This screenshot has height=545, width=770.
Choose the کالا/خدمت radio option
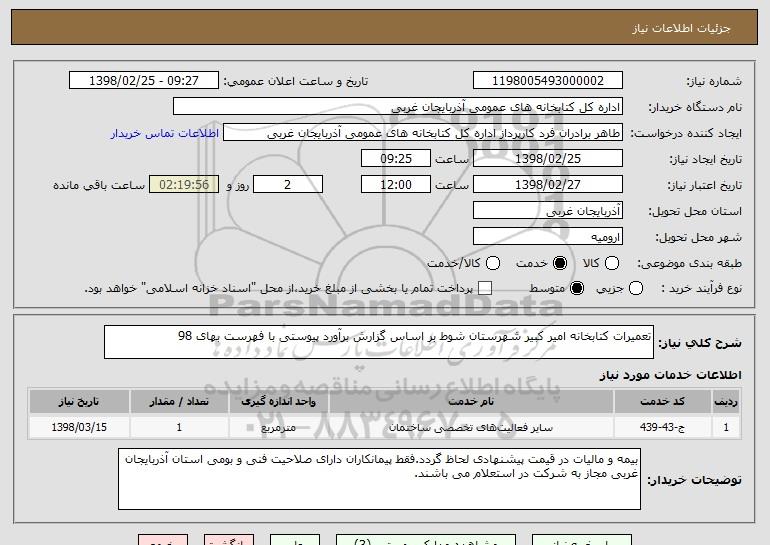(491, 263)
